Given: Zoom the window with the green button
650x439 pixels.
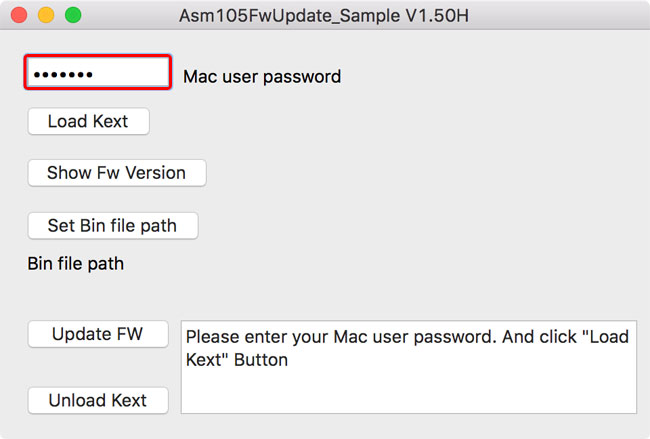Looking at the screenshot, I should click(72, 16).
